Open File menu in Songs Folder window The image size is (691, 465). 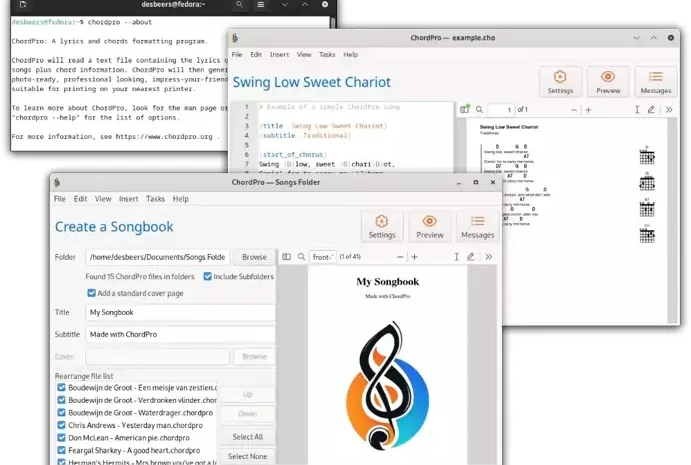point(59,199)
